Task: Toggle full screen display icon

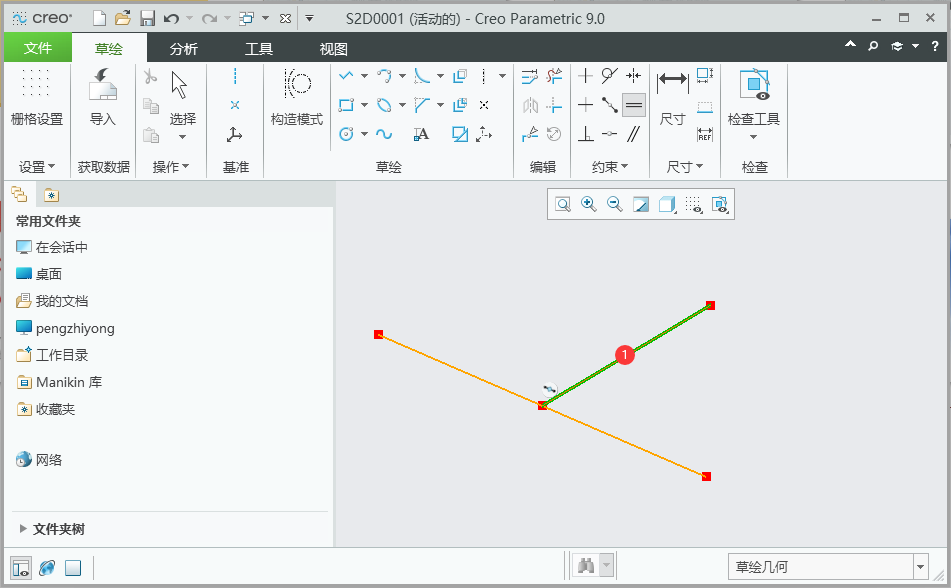Action: pos(73,568)
